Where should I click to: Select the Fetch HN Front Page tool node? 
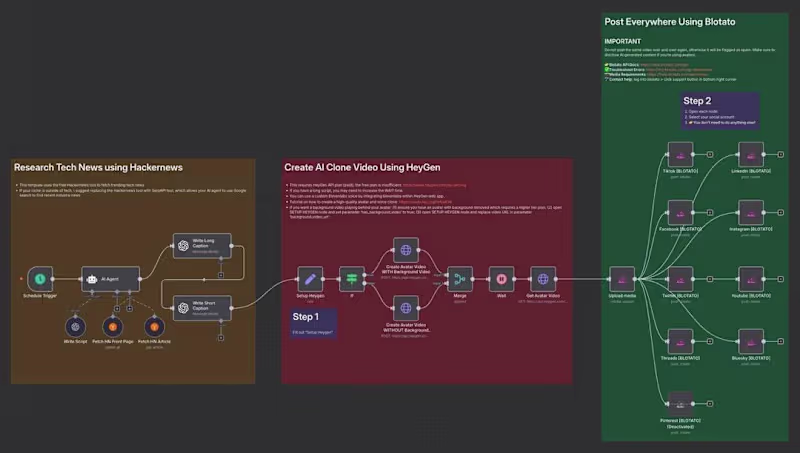click(x=113, y=327)
